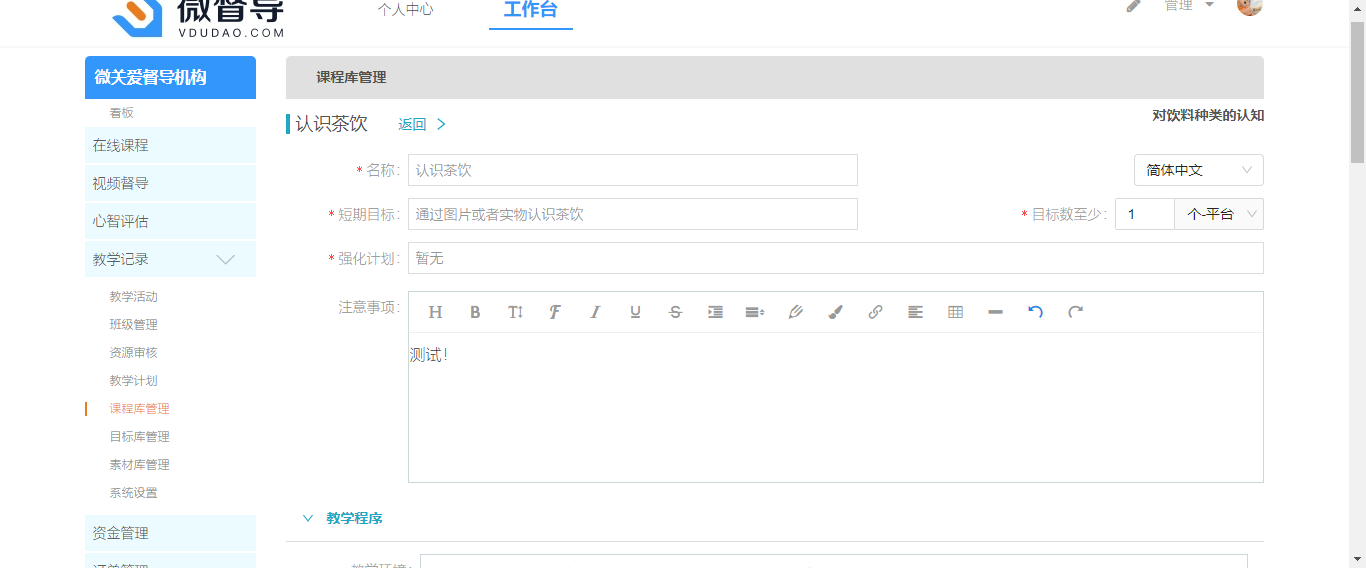Insert a hyperlink via link icon

click(875, 312)
